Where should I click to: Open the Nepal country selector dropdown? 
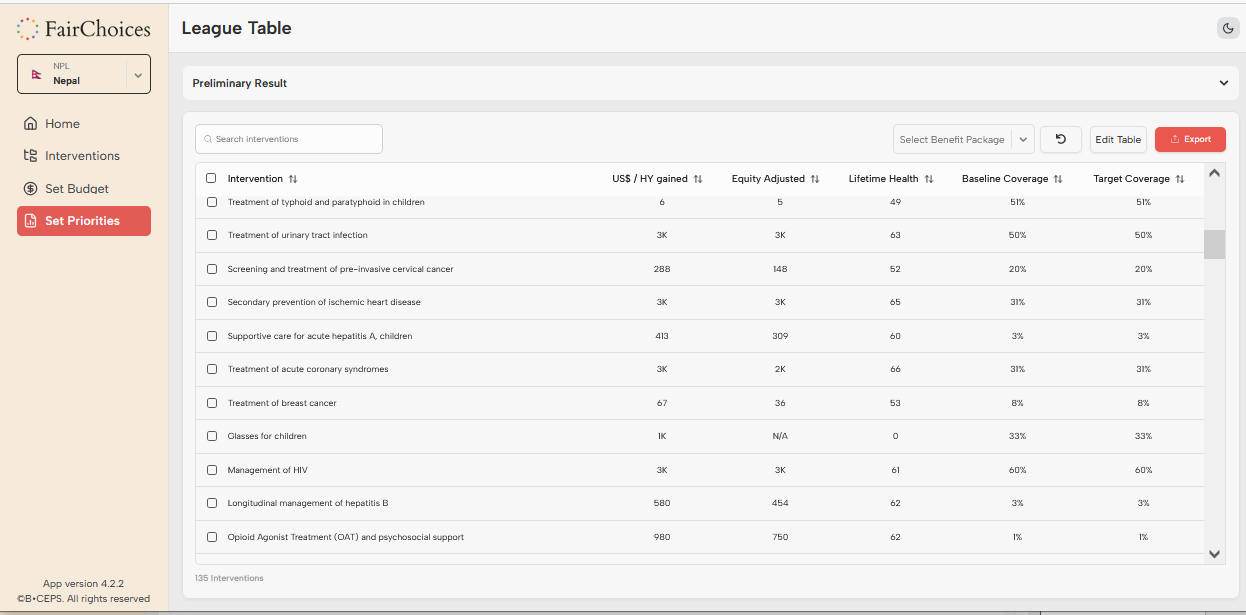tap(138, 75)
